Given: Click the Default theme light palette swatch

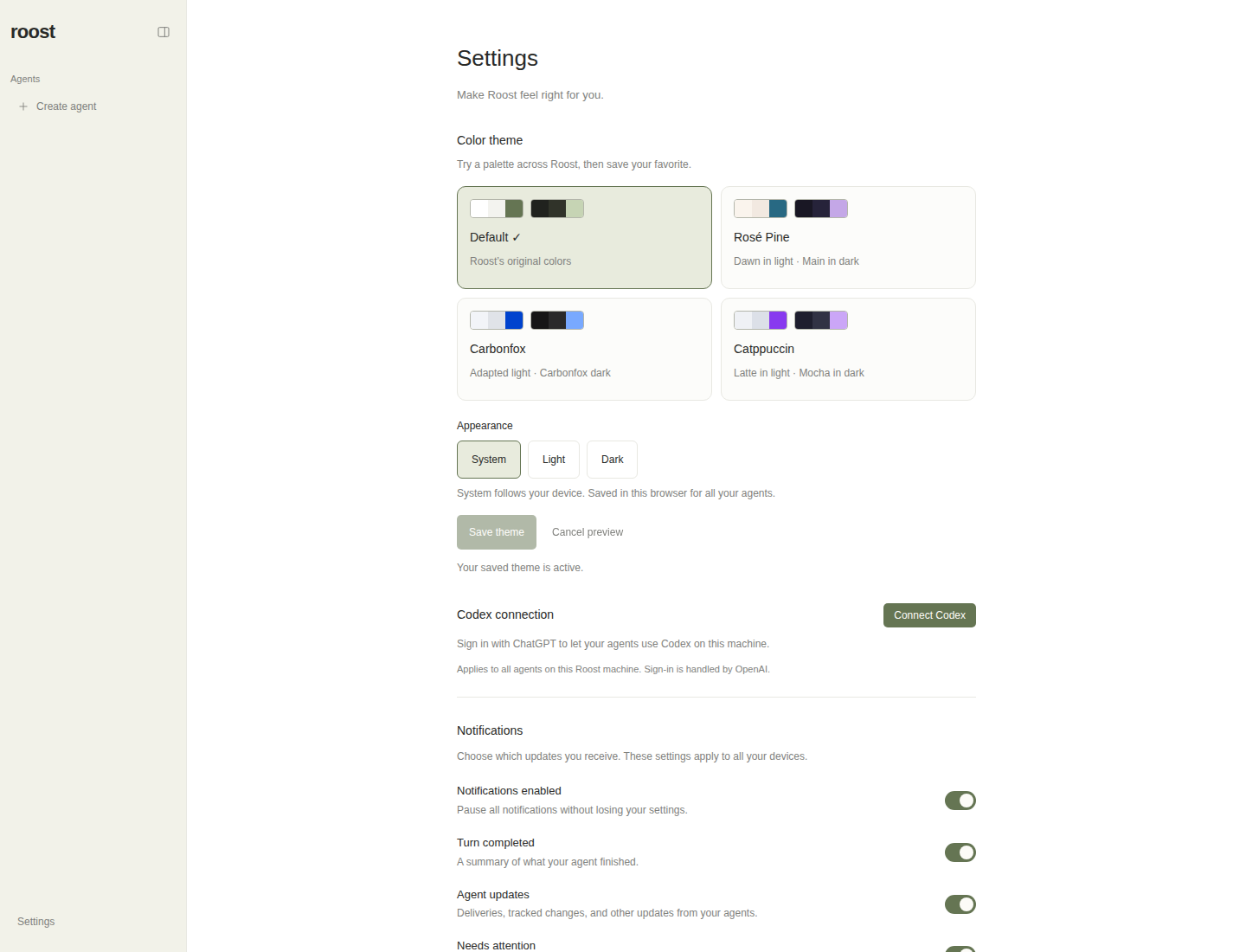Looking at the screenshot, I should (x=497, y=209).
